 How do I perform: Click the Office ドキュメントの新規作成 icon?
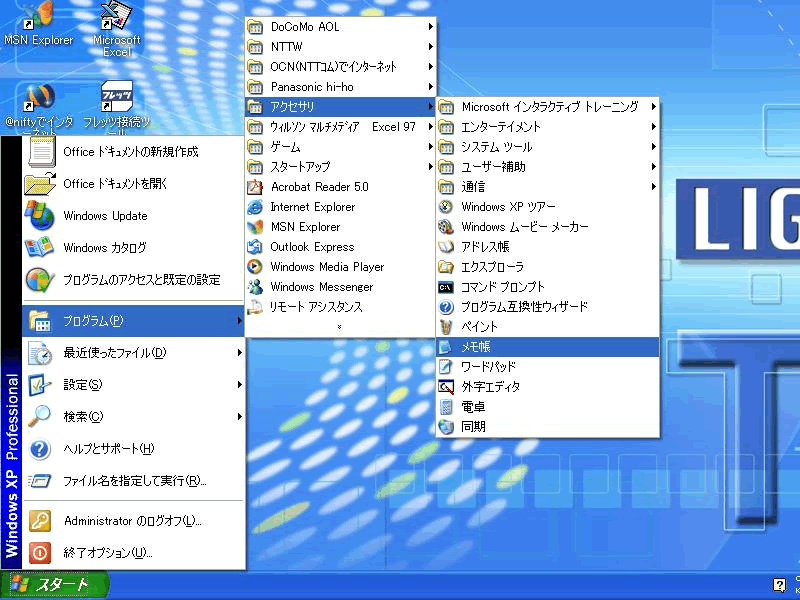click(41, 152)
